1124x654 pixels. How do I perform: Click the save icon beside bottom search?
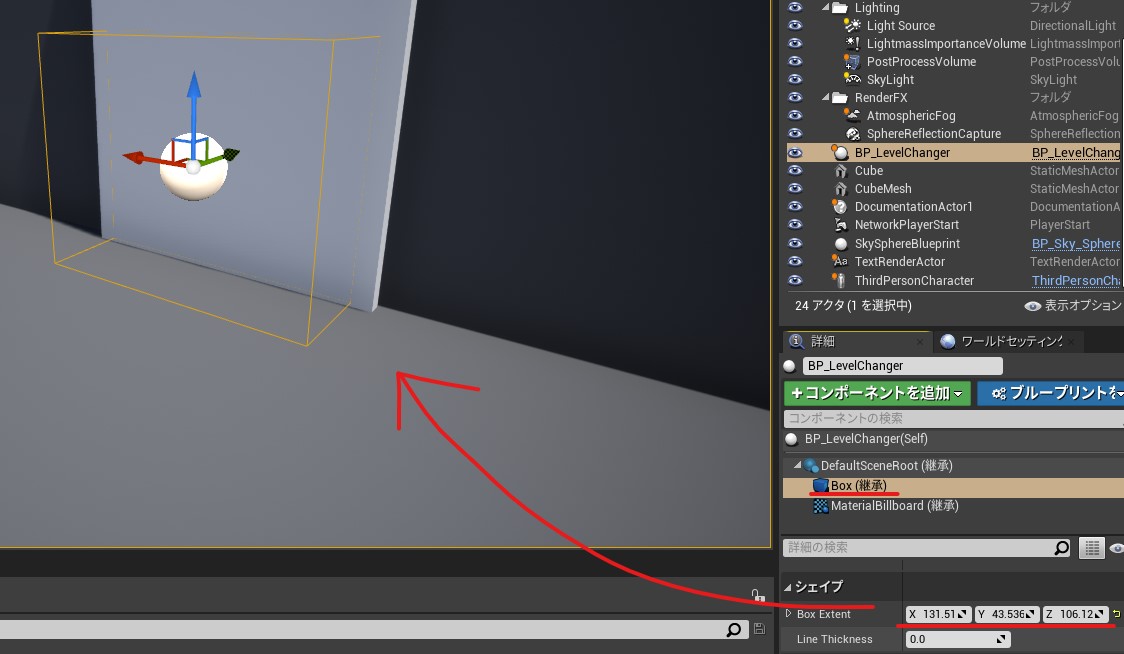pyautogui.click(x=760, y=629)
